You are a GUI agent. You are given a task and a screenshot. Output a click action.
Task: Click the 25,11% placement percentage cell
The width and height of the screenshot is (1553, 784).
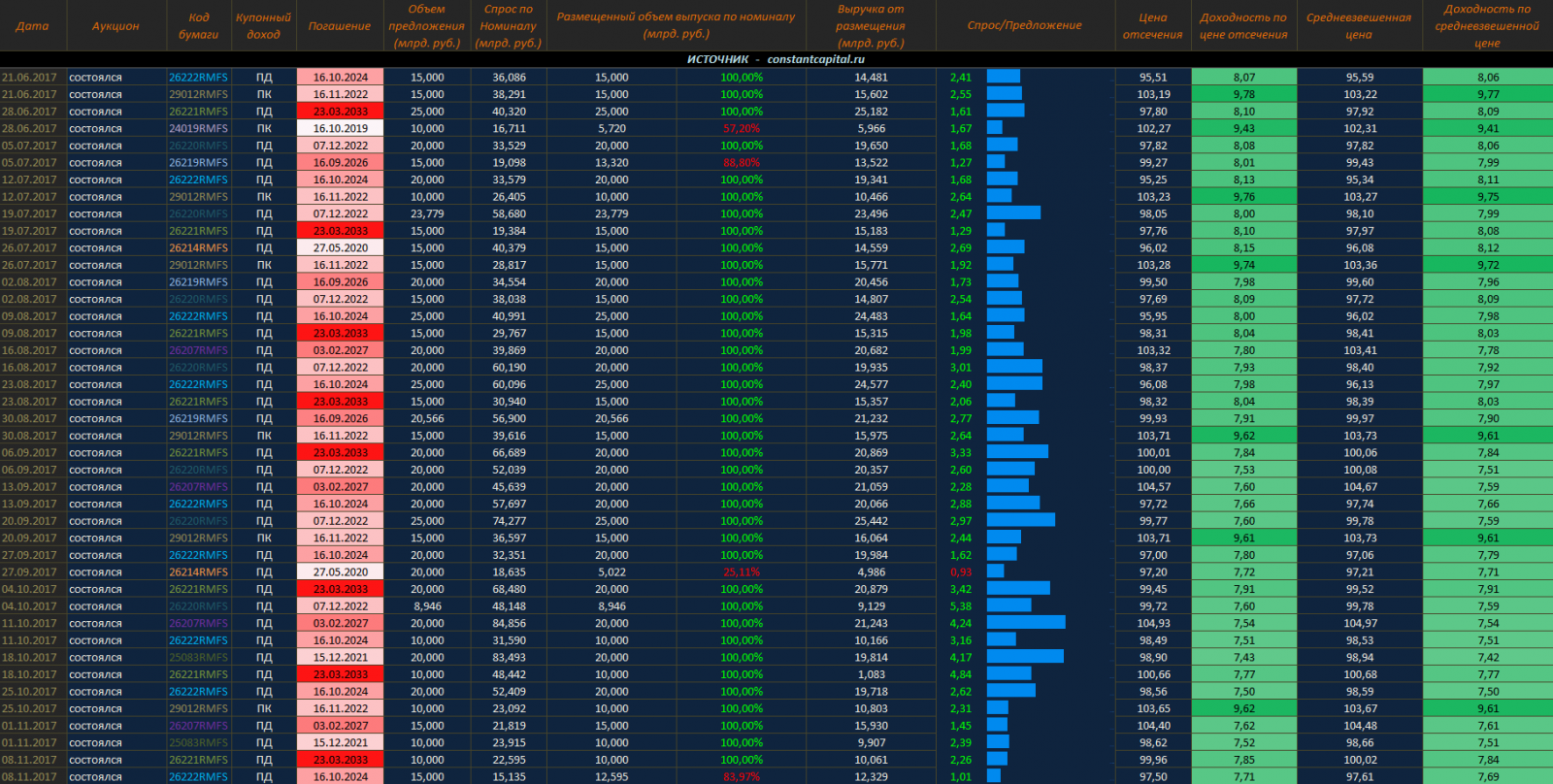(742, 572)
